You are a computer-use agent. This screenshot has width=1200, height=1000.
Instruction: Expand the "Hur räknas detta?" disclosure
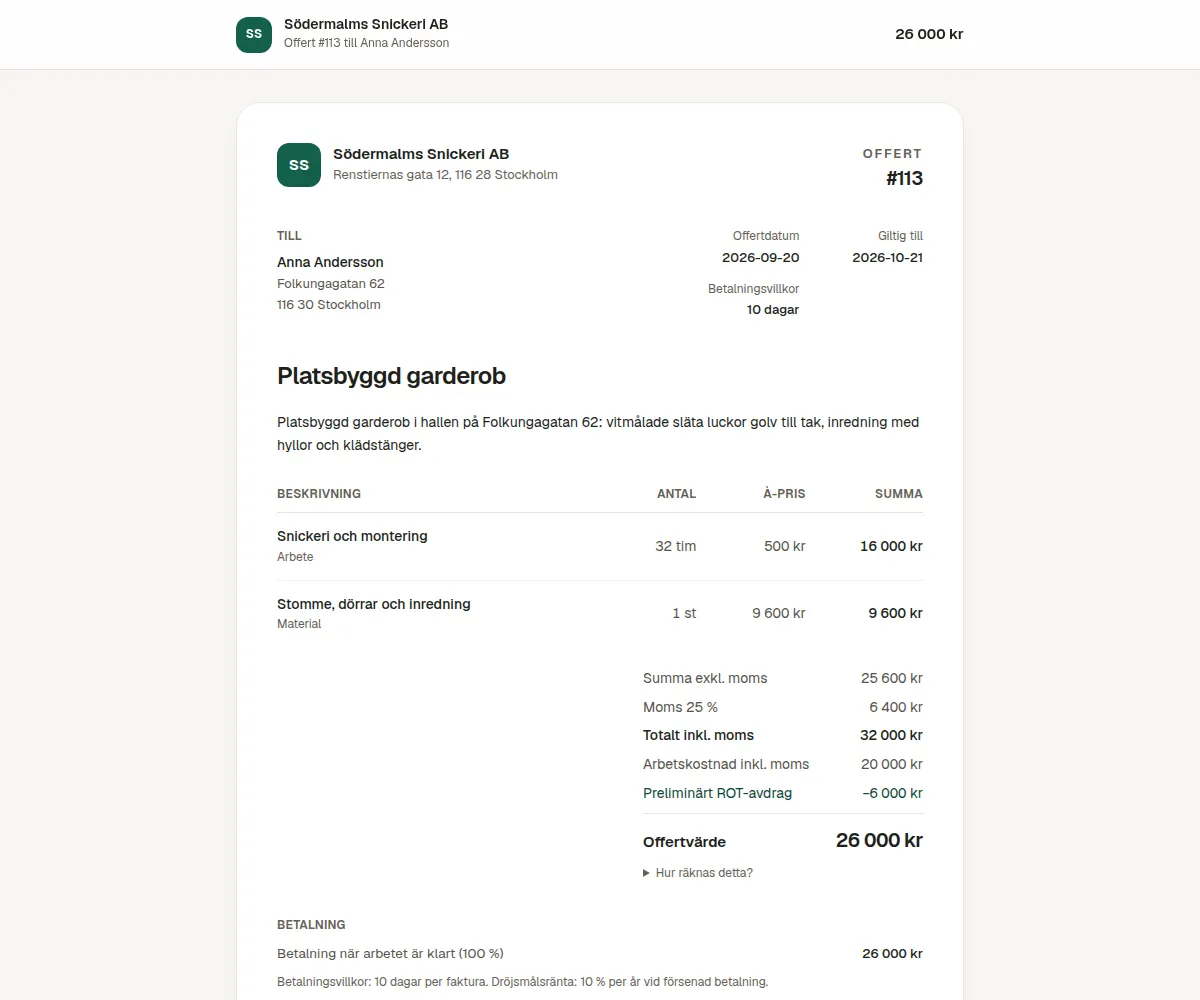click(x=698, y=873)
